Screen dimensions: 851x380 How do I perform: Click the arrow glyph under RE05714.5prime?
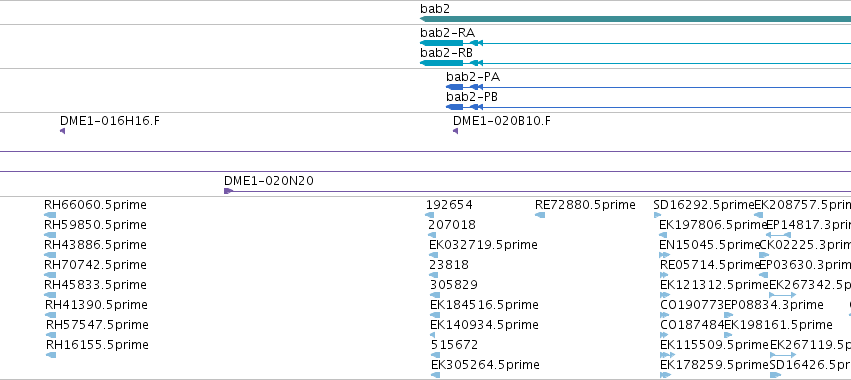(x=664, y=275)
